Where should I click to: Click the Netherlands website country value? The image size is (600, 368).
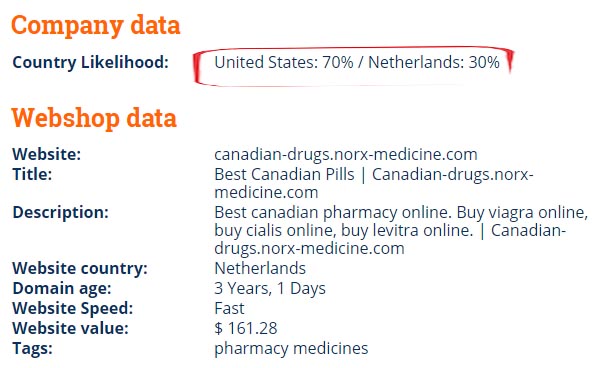coord(260,268)
